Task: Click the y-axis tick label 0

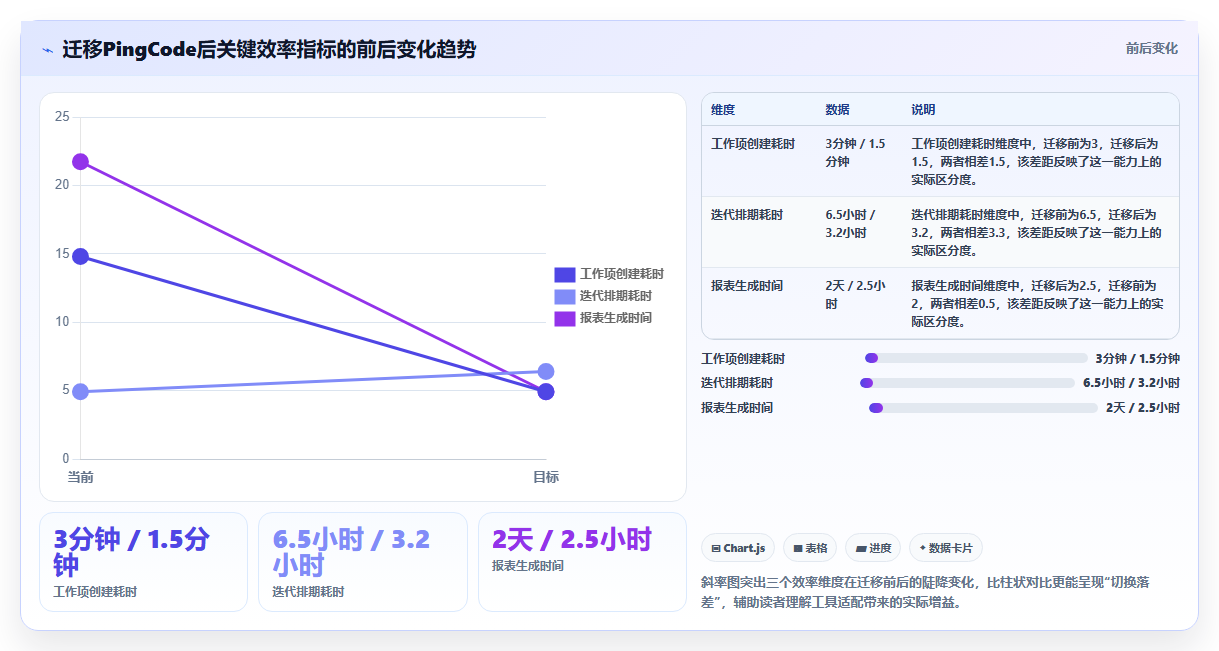Action: tap(65, 459)
